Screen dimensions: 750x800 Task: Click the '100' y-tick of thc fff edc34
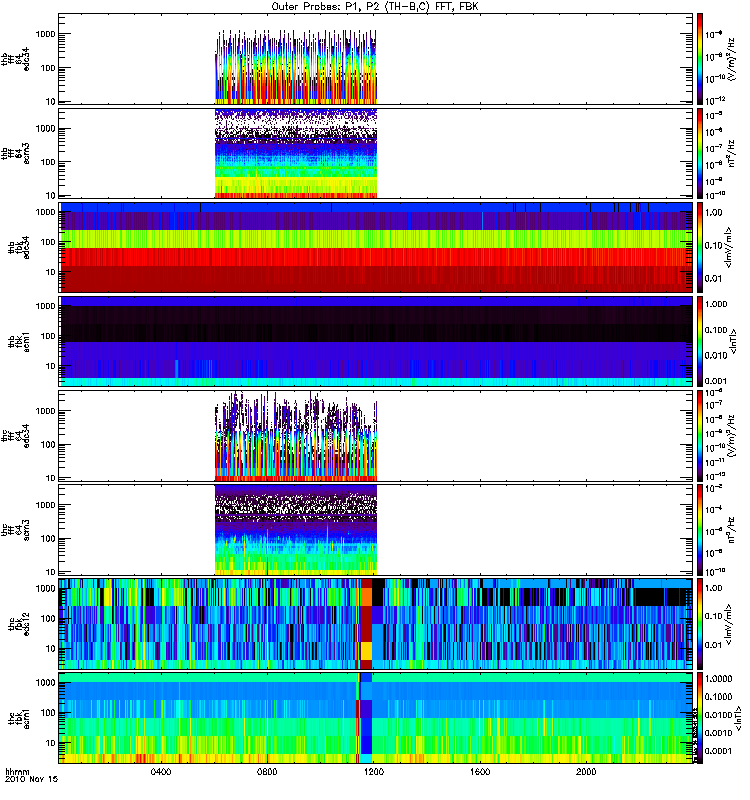coord(47,444)
